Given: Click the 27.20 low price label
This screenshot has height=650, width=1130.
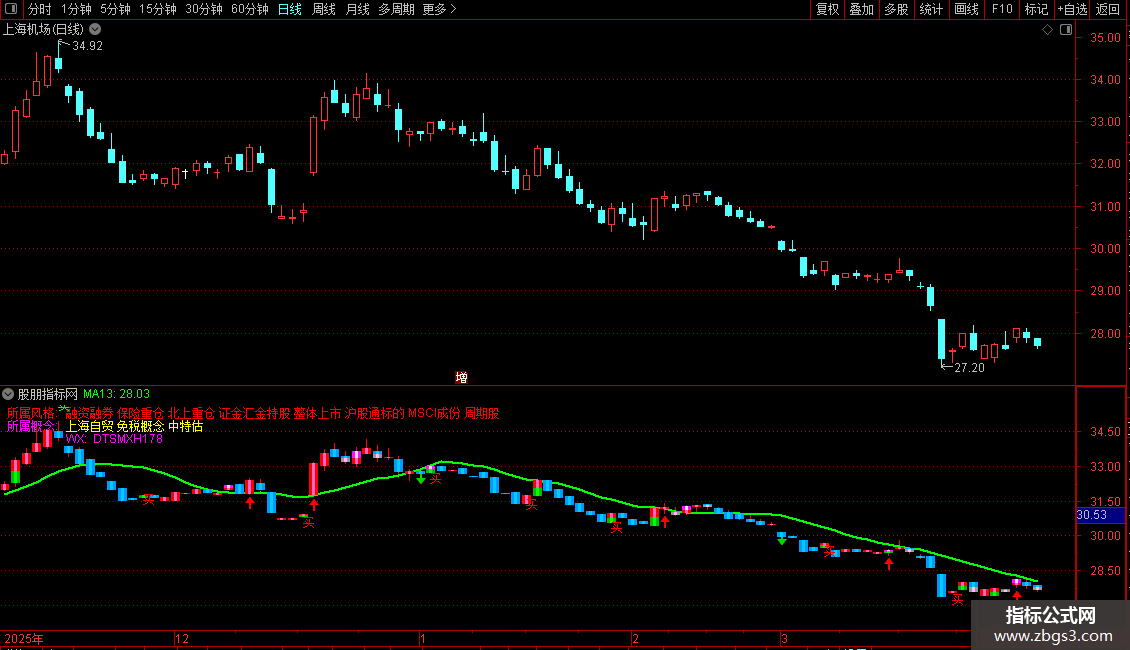Looking at the screenshot, I should pos(969,368).
